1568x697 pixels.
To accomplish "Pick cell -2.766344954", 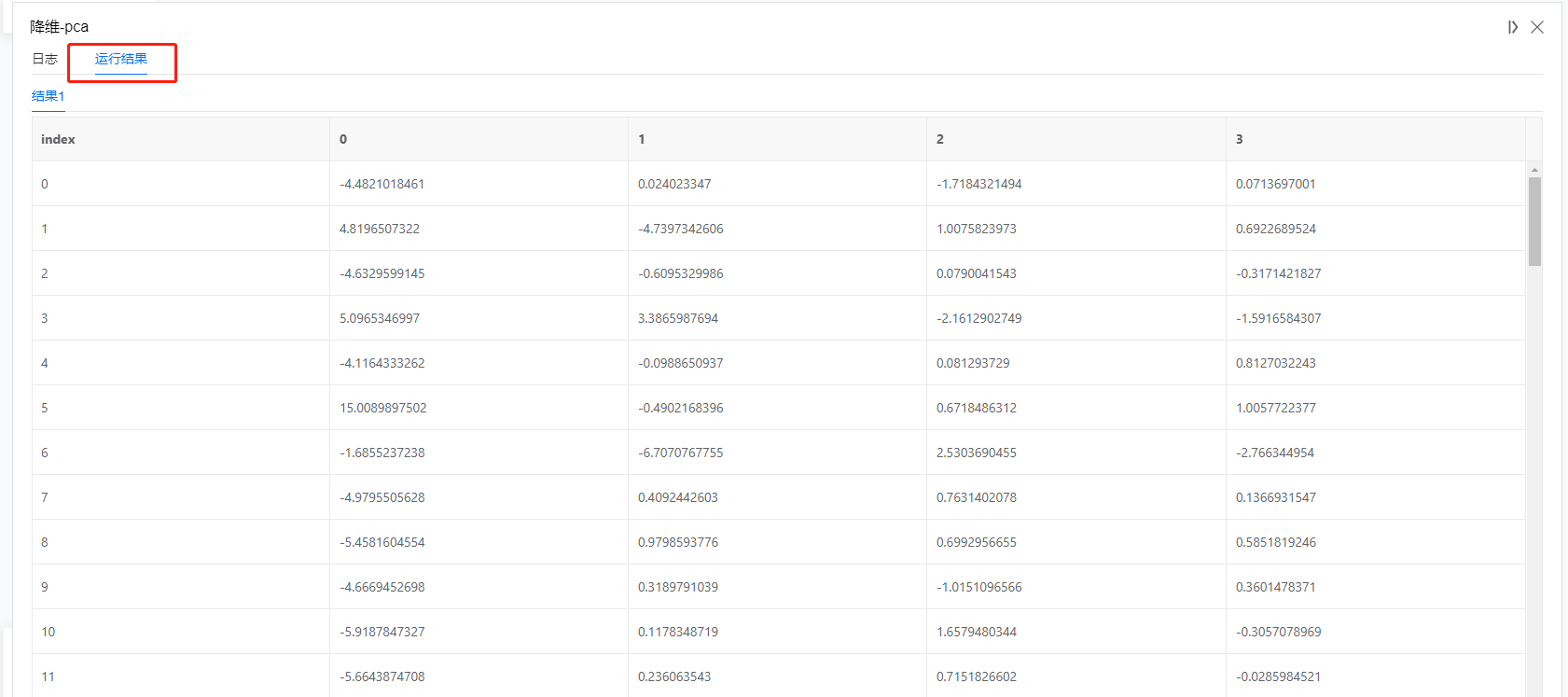I will tap(1275, 453).
